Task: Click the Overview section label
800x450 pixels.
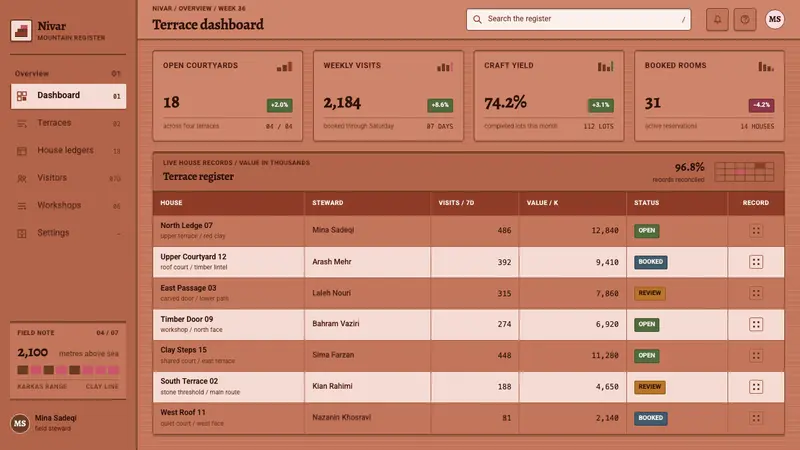Action: pos(32,73)
